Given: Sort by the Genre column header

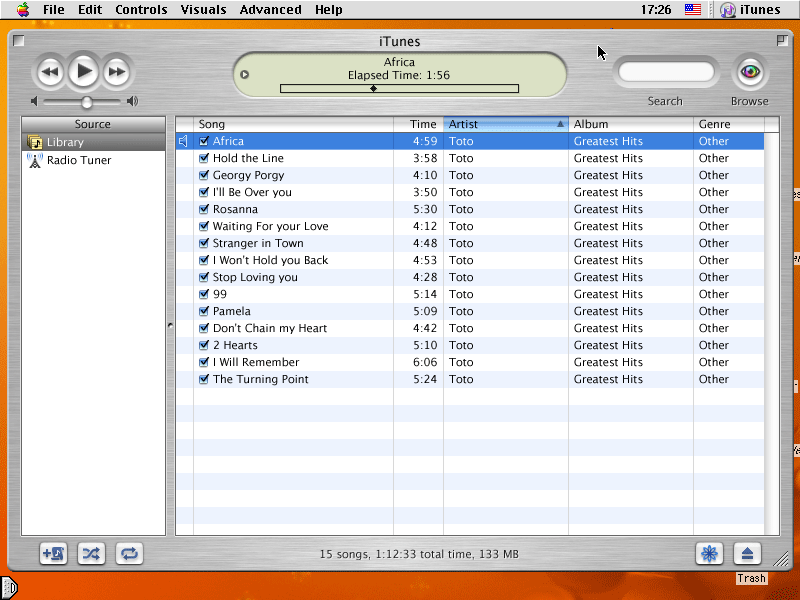Looking at the screenshot, I should click(729, 124).
